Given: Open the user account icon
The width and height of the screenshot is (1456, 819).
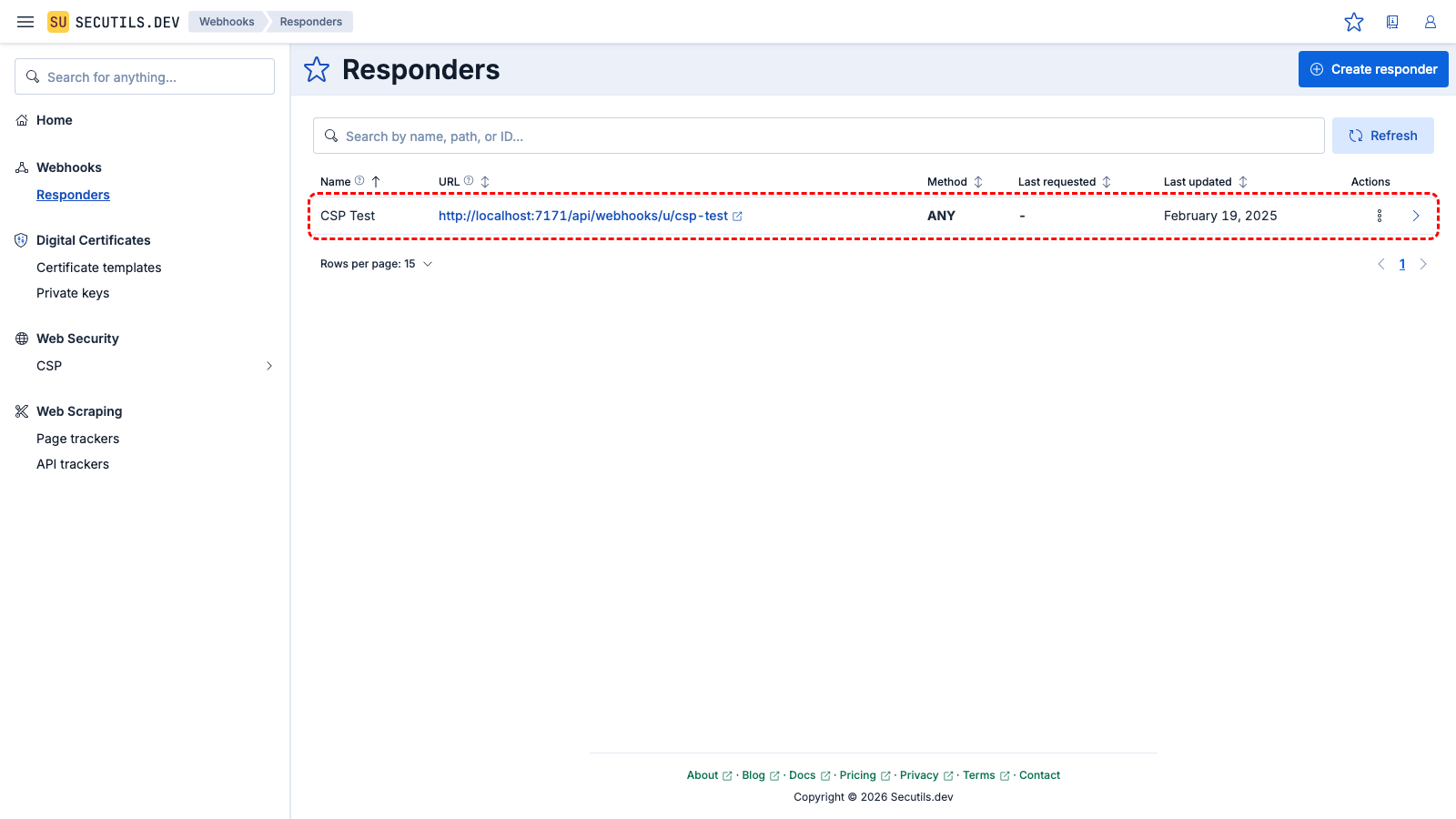Looking at the screenshot, I should [1430, 21].
